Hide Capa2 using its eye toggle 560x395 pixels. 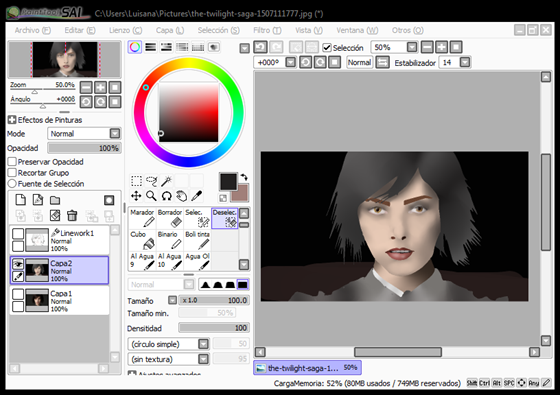point(18,264)
